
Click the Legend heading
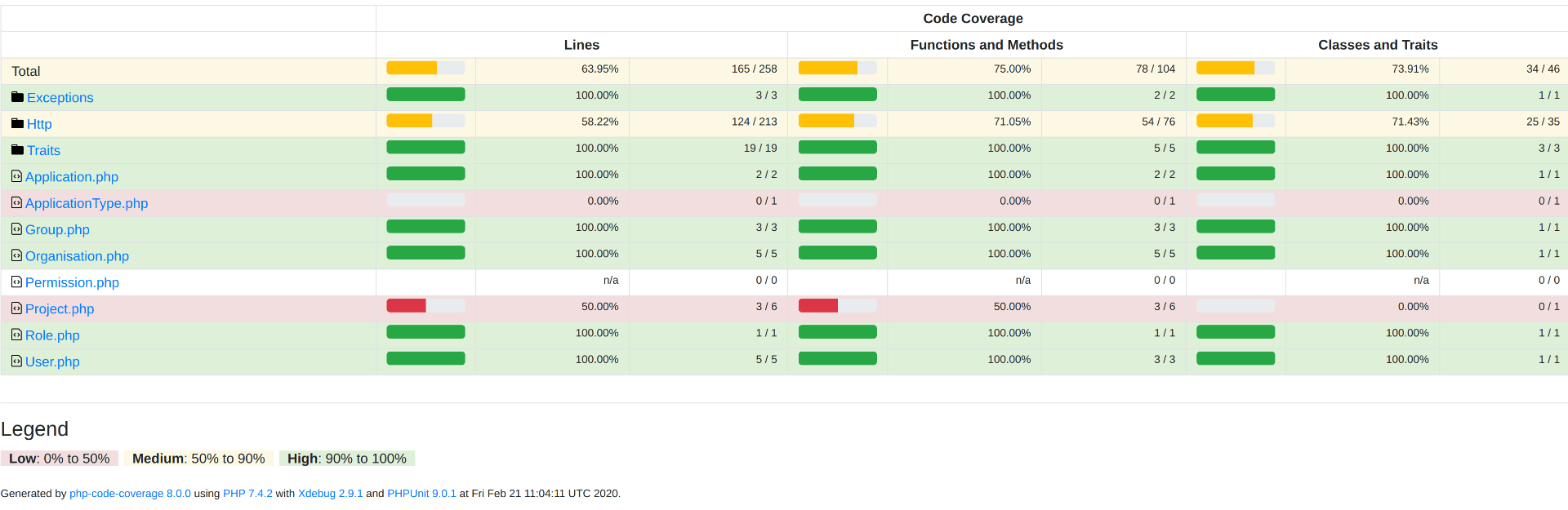[34, 429]
